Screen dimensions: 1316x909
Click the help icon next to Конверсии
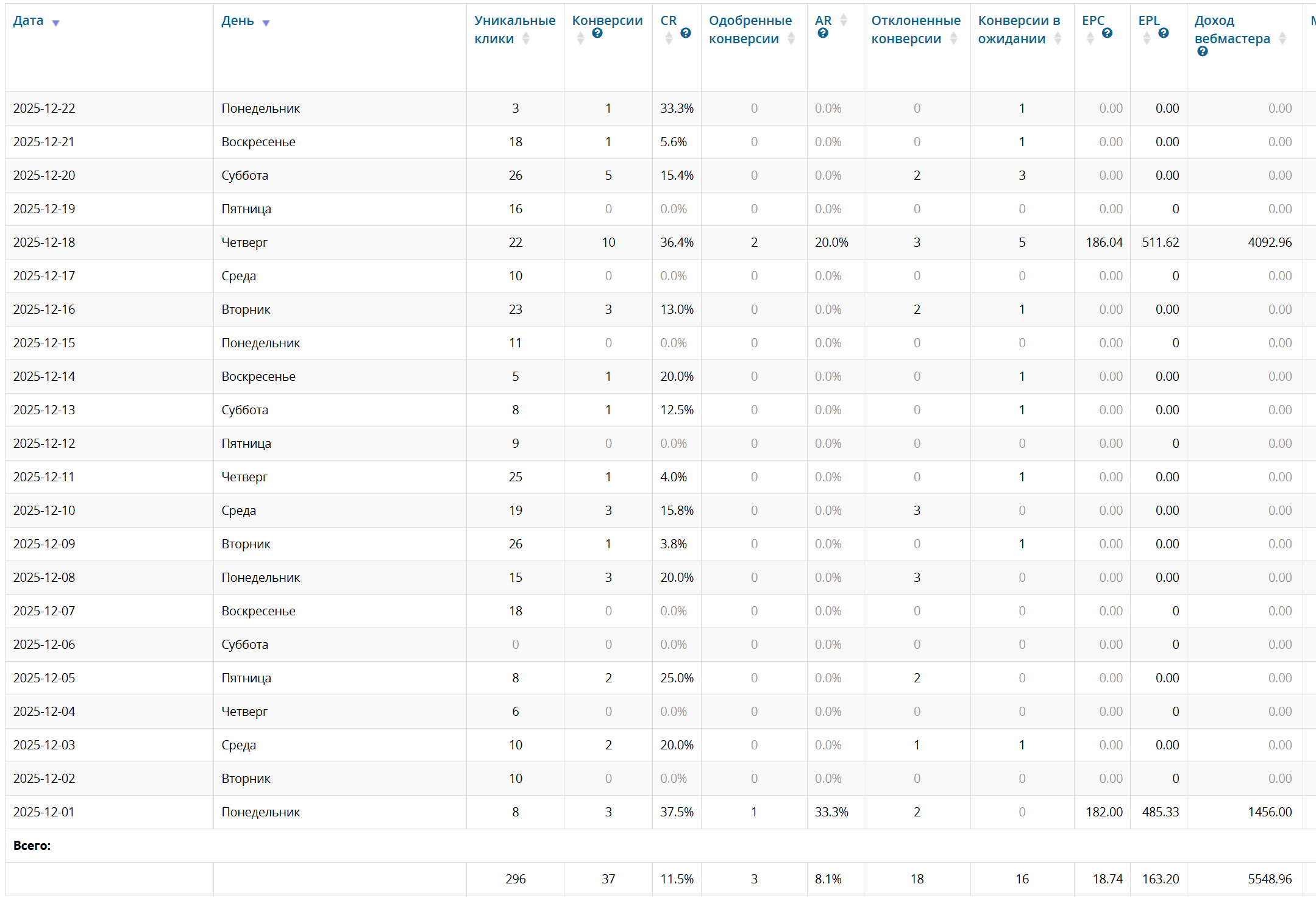pos(597,34)
